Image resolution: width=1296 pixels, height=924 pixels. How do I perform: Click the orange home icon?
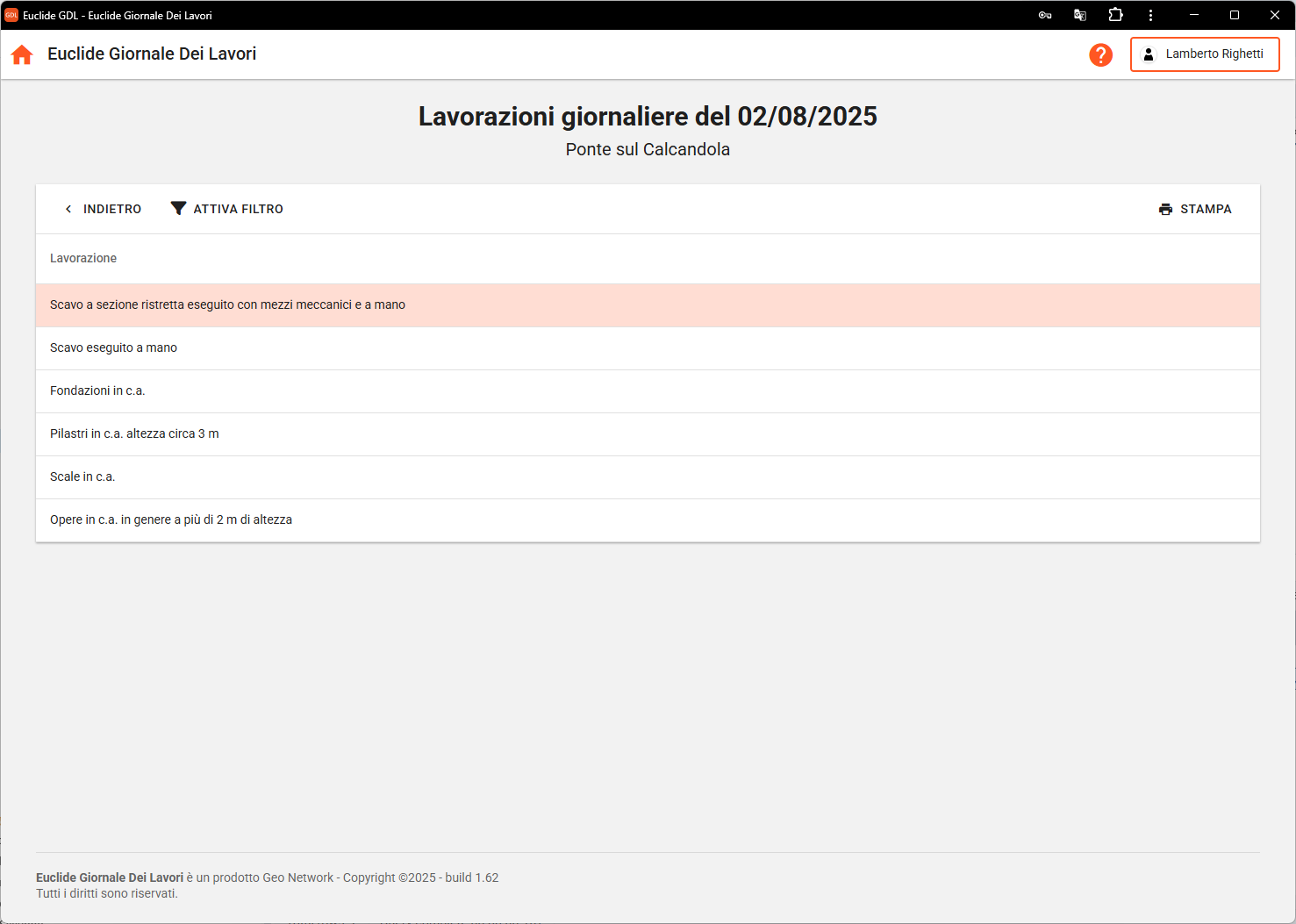click(x=22, y=54)
